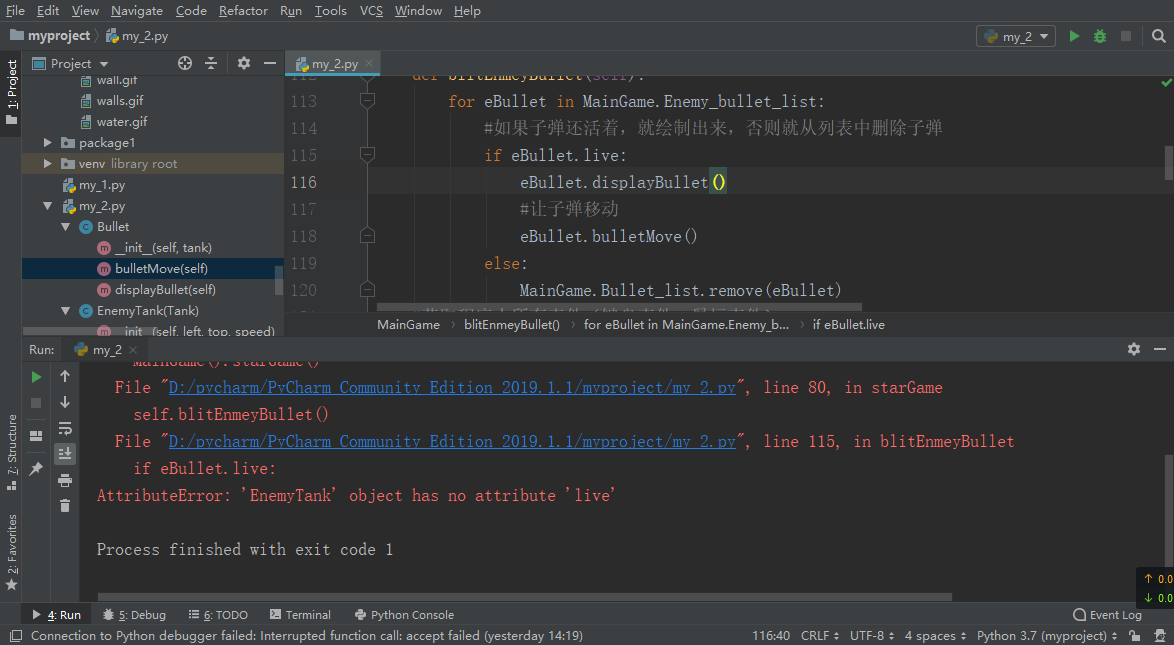Select walls.gif file

(120, 100)
